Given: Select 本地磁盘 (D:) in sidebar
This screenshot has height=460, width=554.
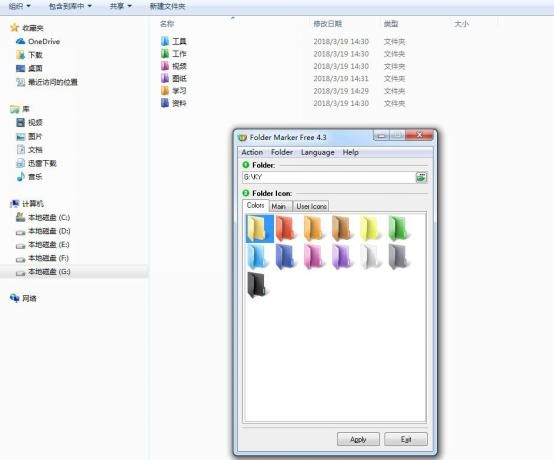Looking at the screenshot, I should [43, 231].
